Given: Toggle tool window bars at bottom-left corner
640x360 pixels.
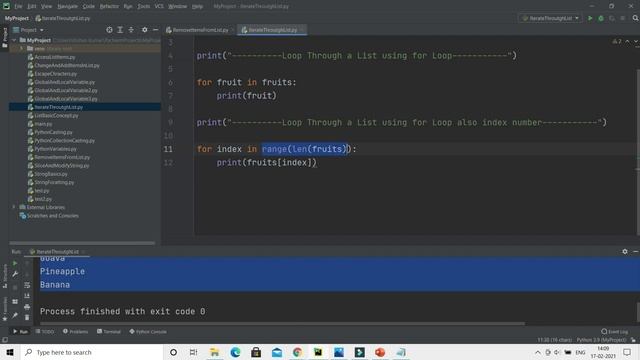Looking at the screenshot, I should tap(5, 340).
